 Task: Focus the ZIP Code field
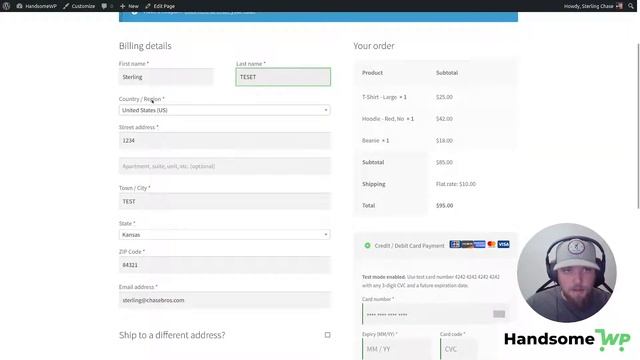point(224,265)
